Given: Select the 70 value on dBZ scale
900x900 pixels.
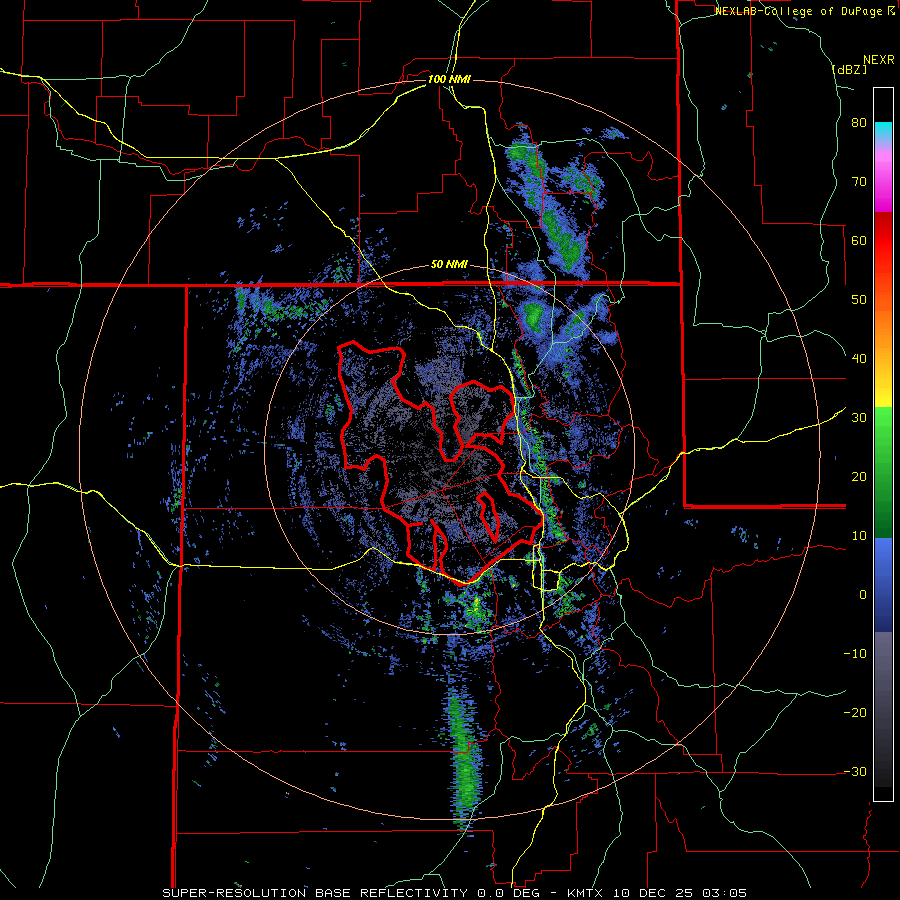Looking at the screenshot, I should [859, 181].
